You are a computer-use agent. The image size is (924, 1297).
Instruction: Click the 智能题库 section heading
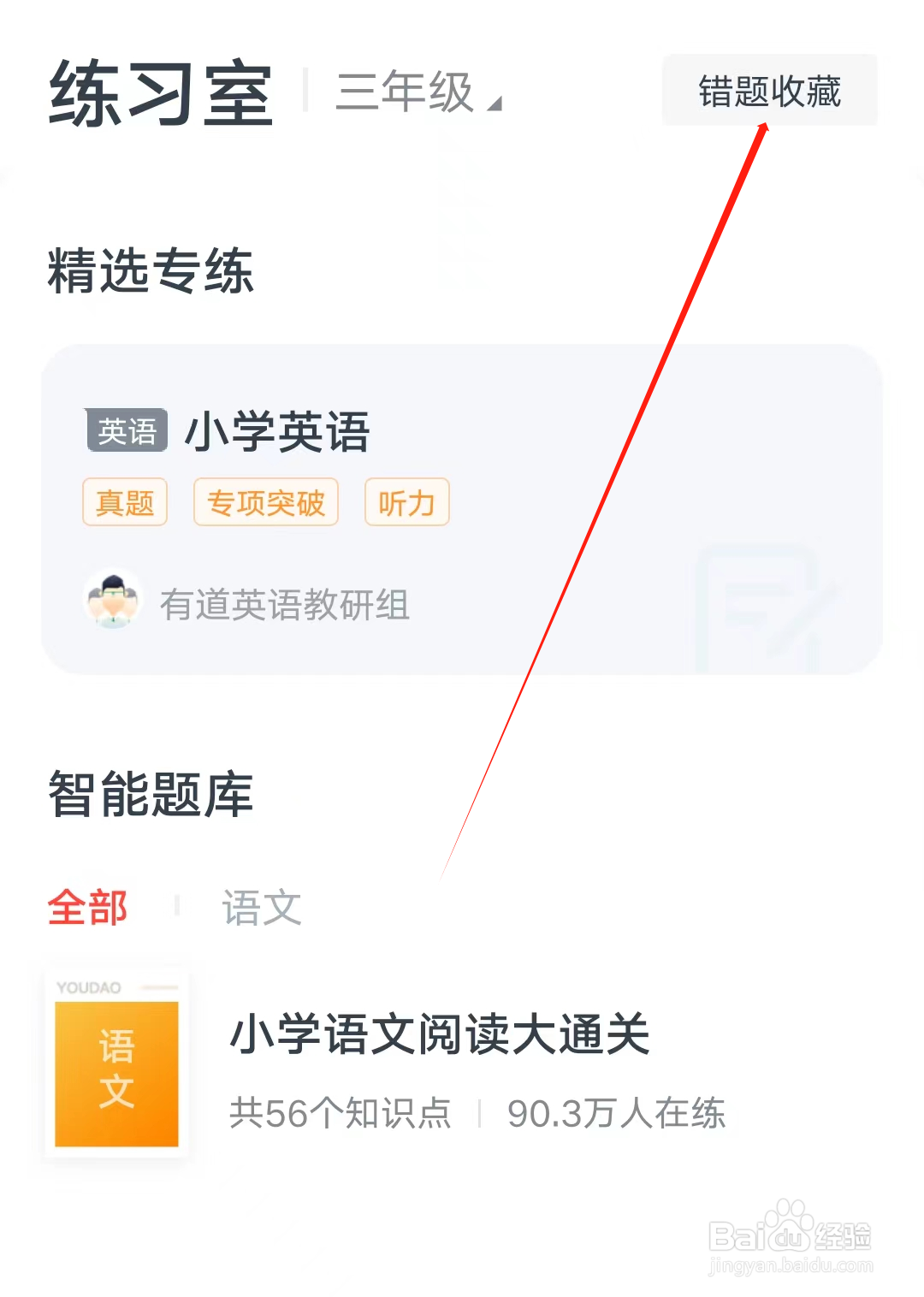click(151, 794)
